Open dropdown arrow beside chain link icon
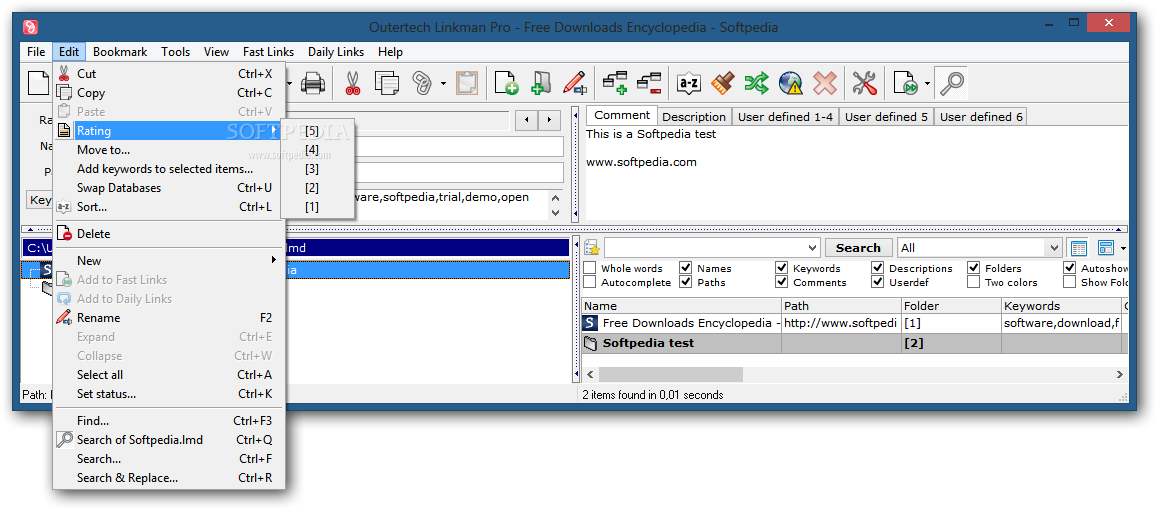The height and width of the screenshot is (510, 1157). [443, 83]
